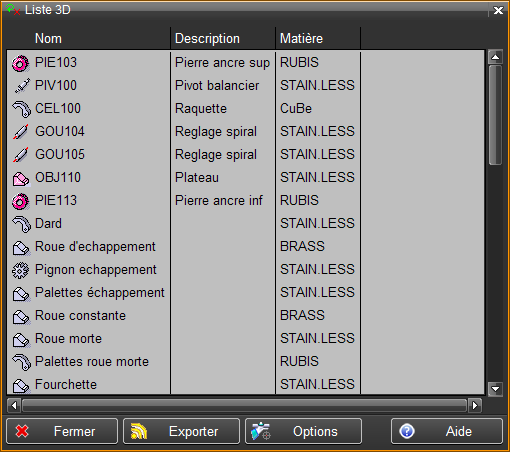
Task: Close the list with the Fermer button
Action: [x=62, y=431]
